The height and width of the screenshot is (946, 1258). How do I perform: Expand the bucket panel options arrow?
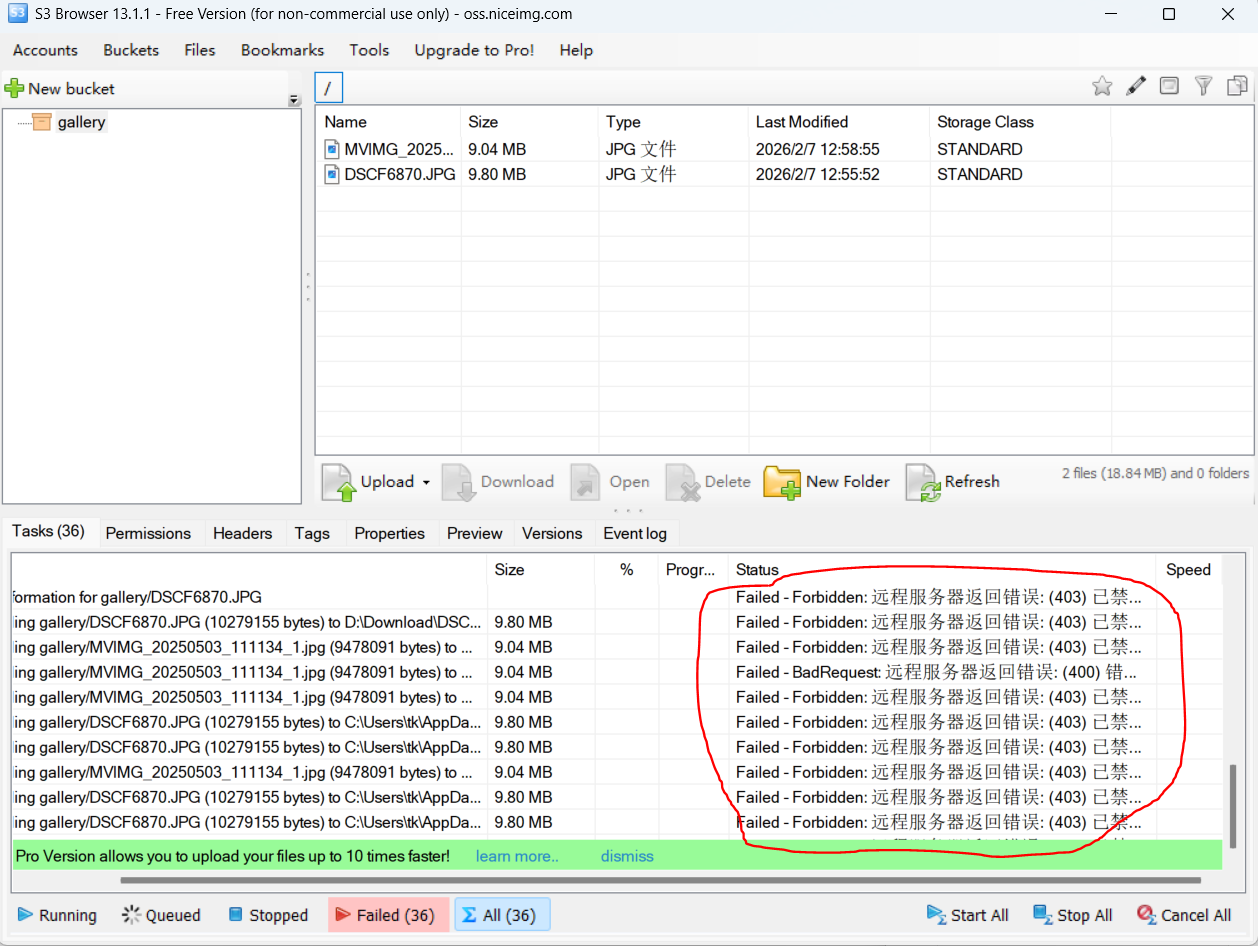pos(294,100)
